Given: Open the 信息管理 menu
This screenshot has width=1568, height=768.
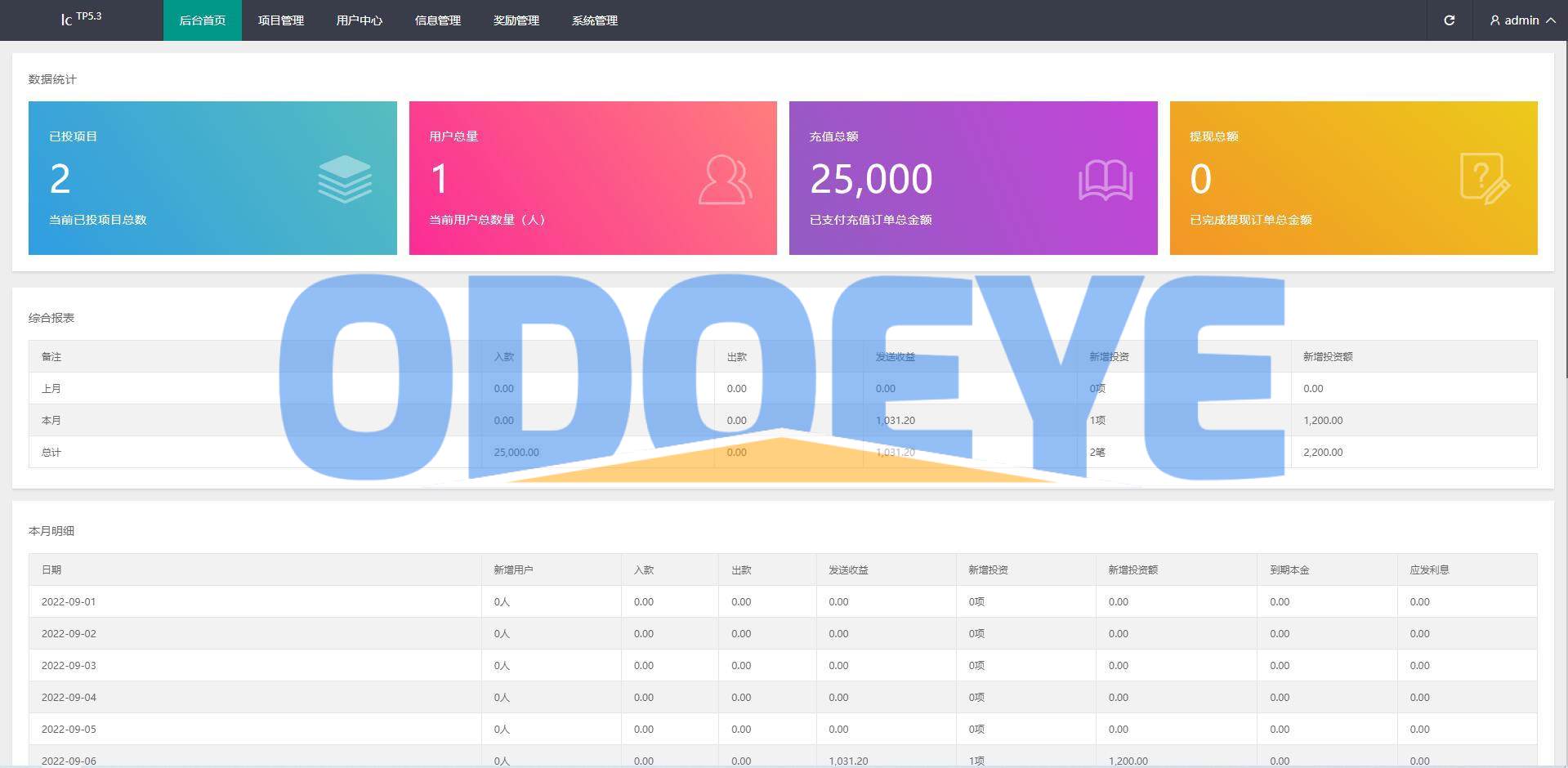Looking at the screenshot, I should [x=438, y=20].
